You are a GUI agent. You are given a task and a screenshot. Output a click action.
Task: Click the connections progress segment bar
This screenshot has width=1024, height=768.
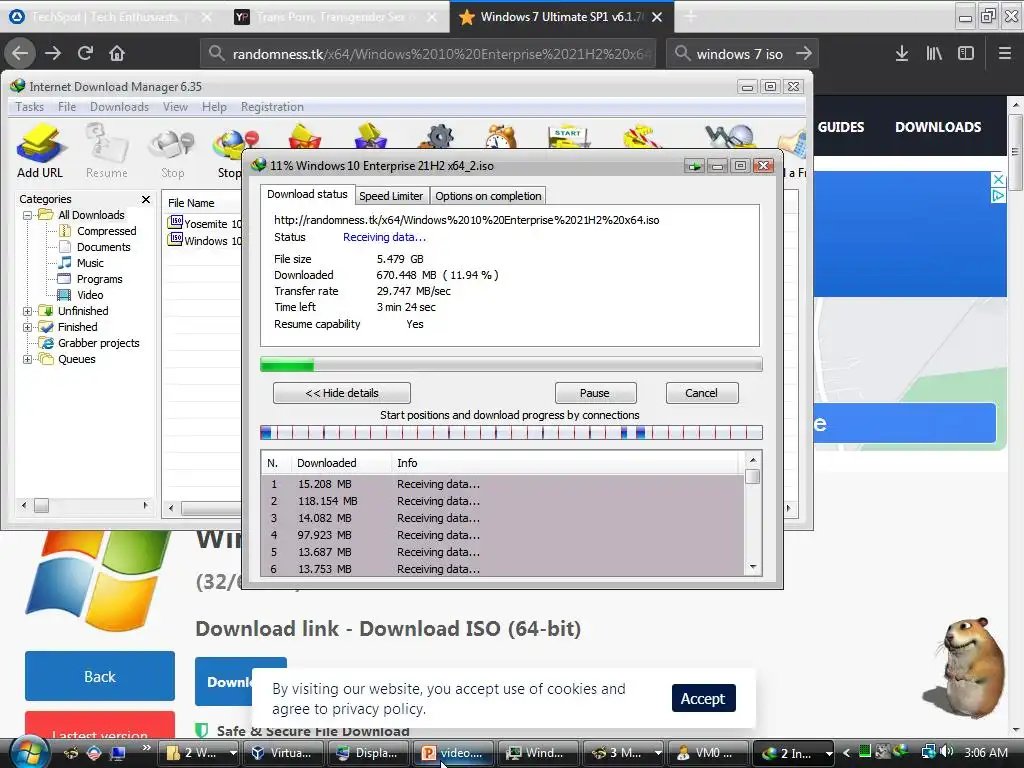(511, 432)
